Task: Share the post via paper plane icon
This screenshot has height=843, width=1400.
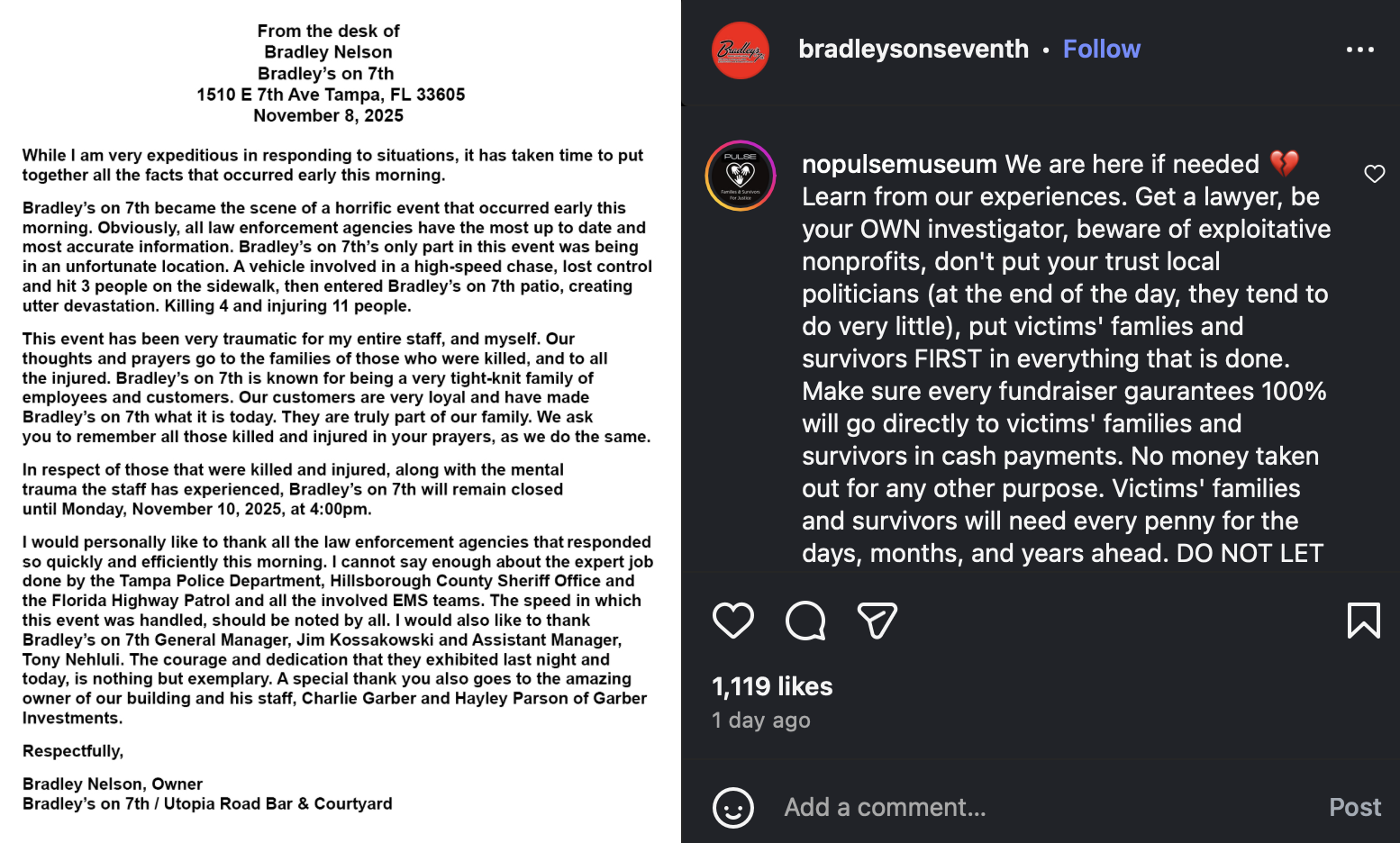Action: coord(877,621)
